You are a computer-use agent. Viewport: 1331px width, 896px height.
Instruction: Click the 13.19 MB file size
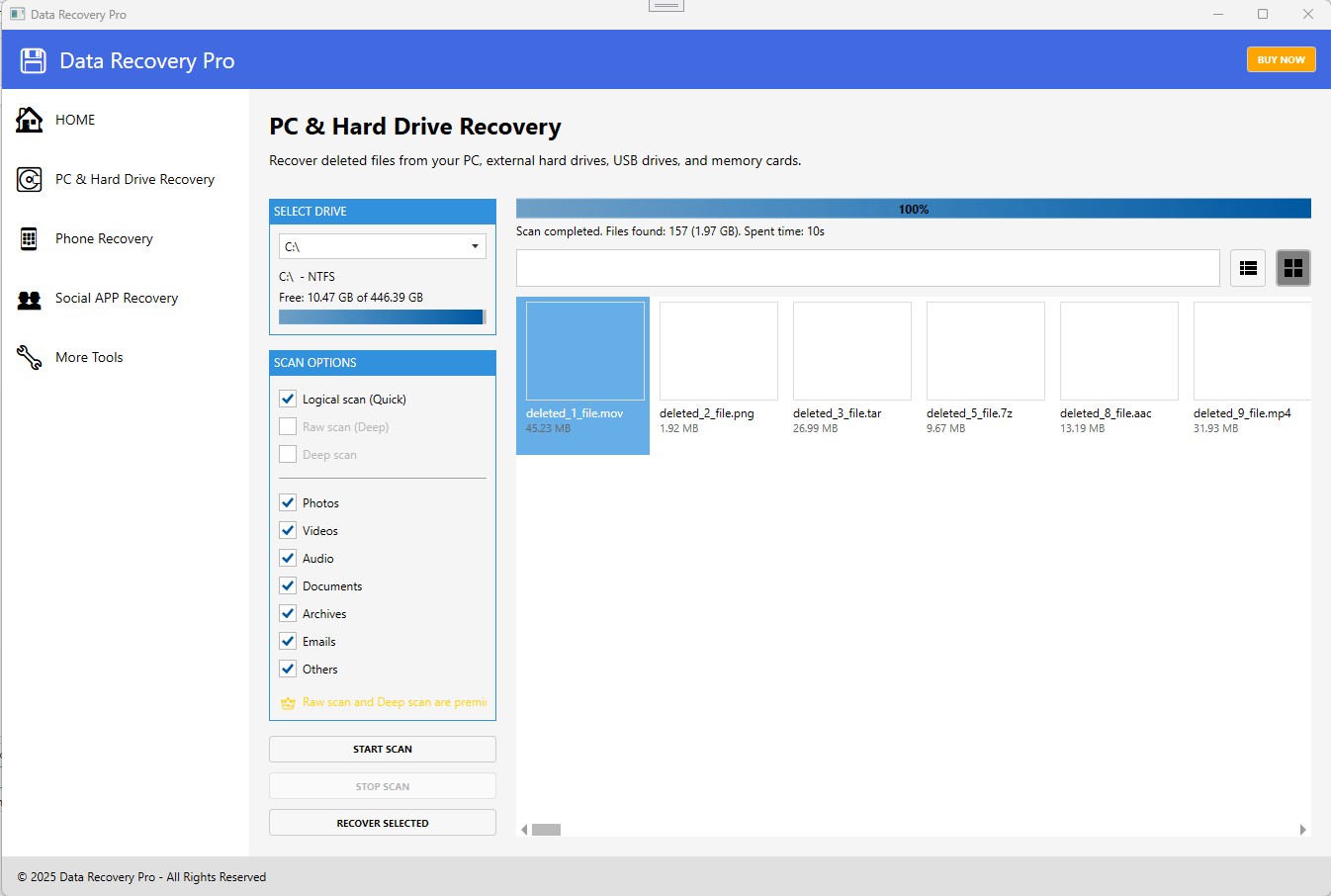tap(1082, 428)
